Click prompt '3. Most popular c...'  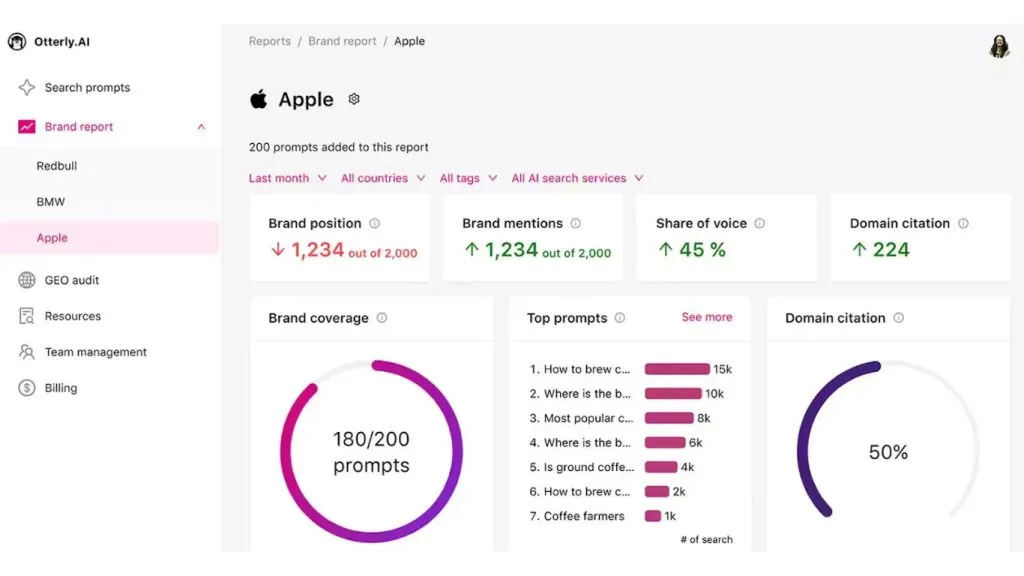(x=581, y=418)
